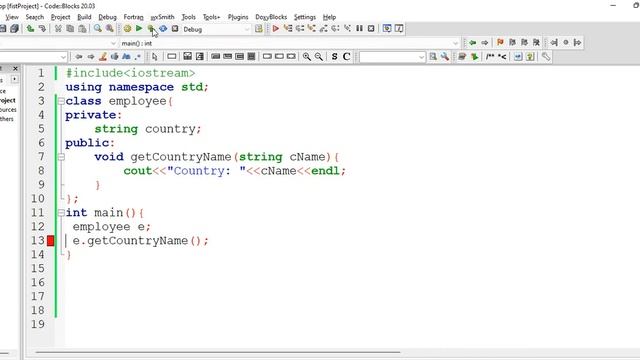
Task: Open the Debugging windows icon
Action: coord(387,29)
